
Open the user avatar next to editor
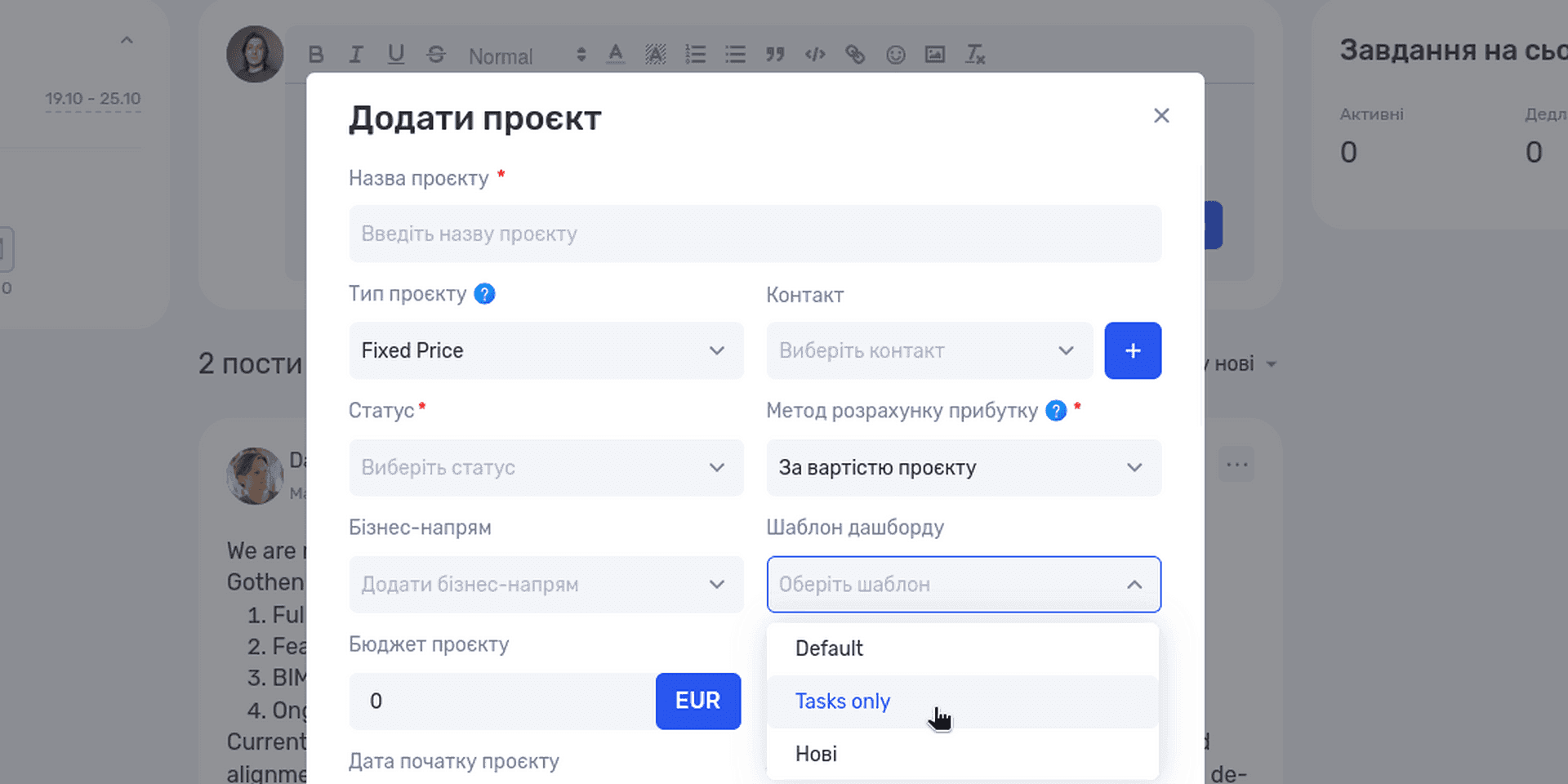(255, 54)
